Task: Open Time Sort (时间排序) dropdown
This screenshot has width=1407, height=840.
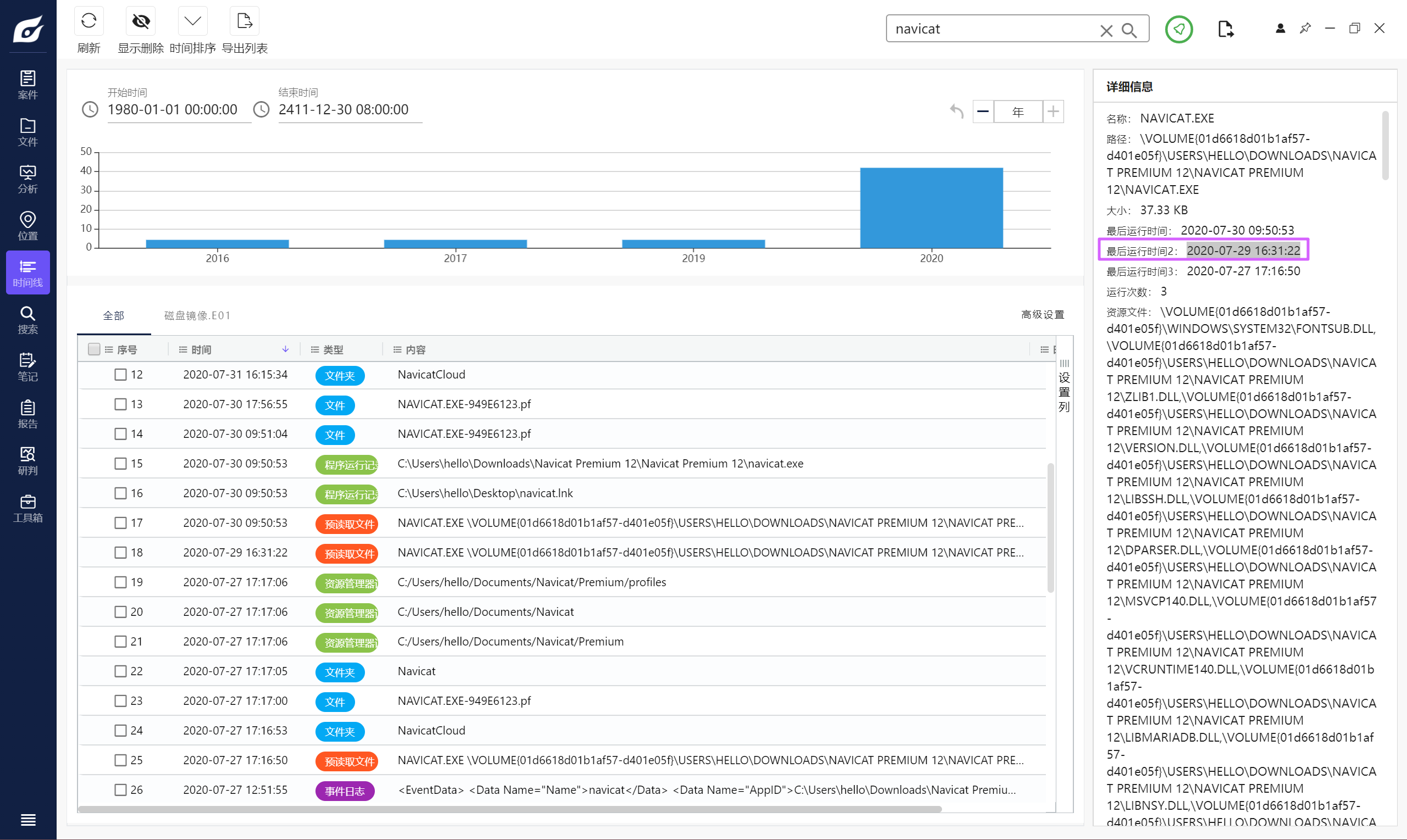Action: tap(192, 21)
